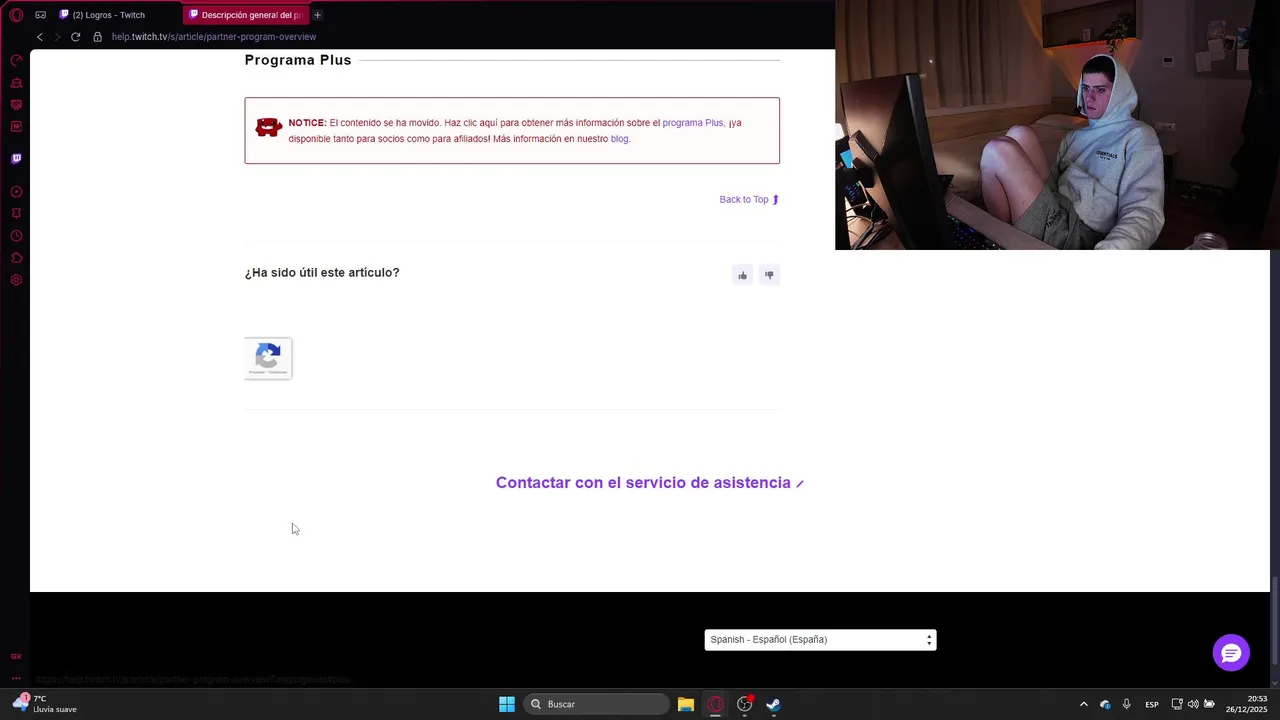Open GX Corner gamepad icon
This screenshot has width=1280, height=720.
pos(40,15)
